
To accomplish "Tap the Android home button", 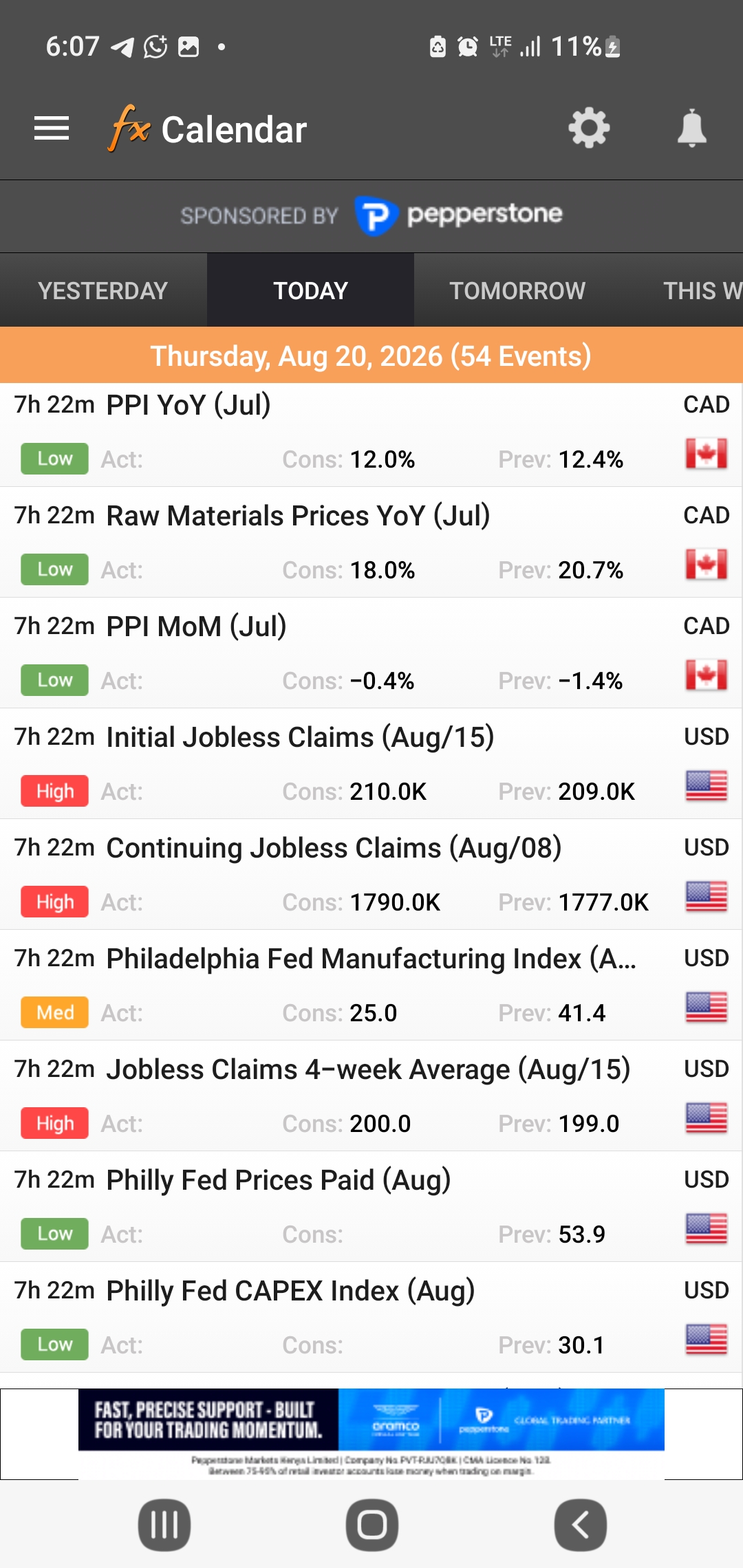I will click(x=371, y=1525).
